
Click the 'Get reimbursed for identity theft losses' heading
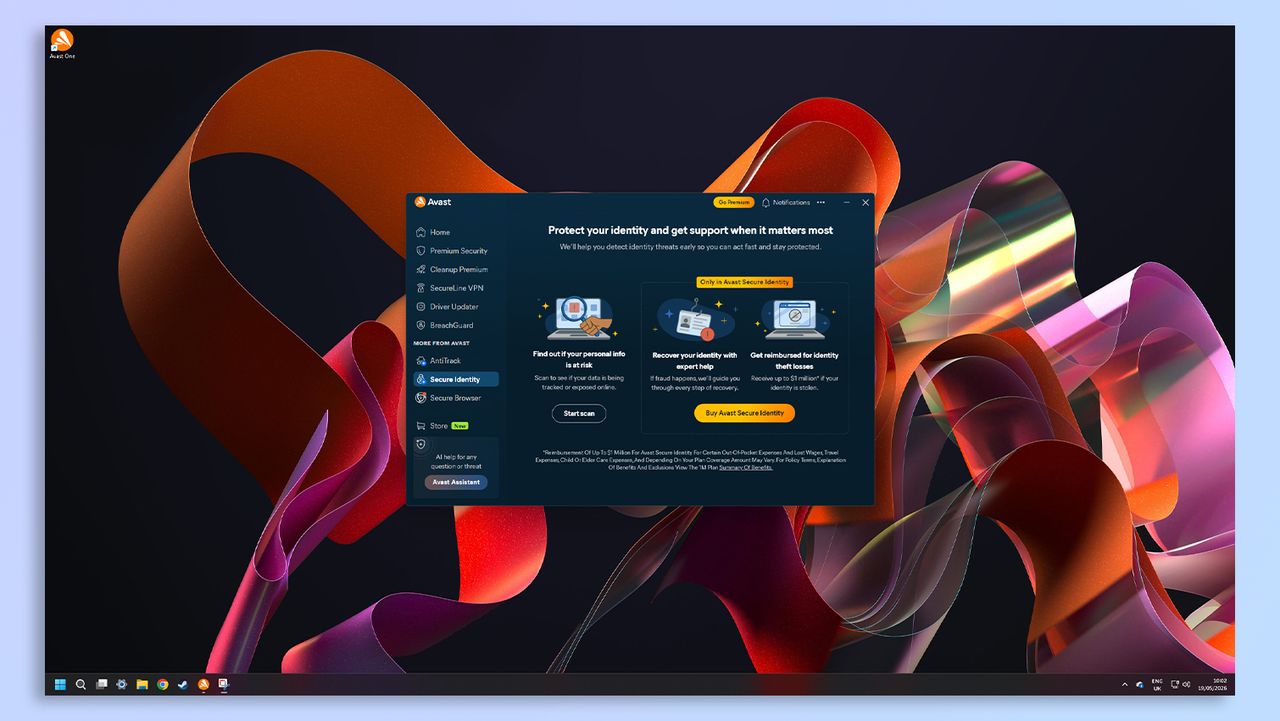(x=795, y=361)
